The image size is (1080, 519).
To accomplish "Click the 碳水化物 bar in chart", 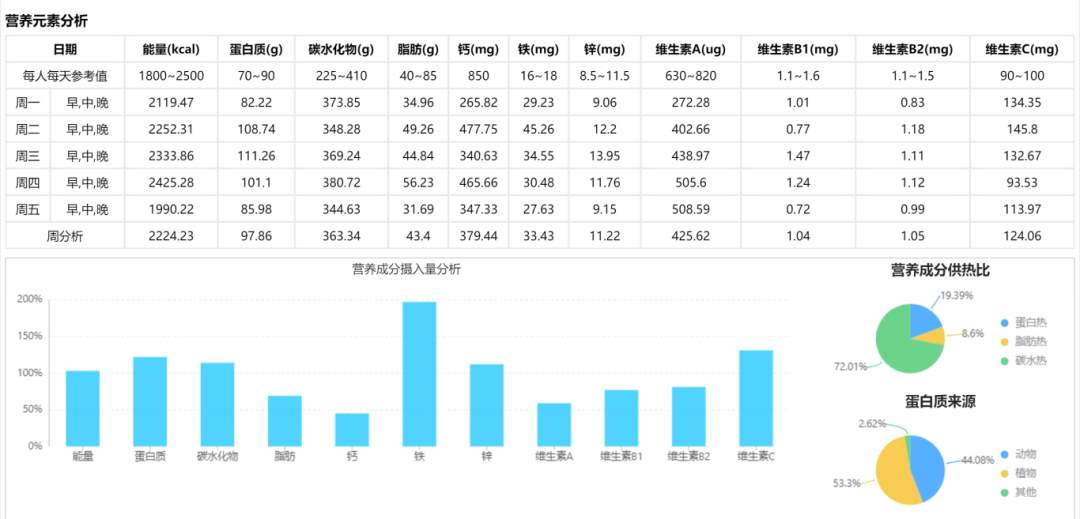I will click(218, 404).
